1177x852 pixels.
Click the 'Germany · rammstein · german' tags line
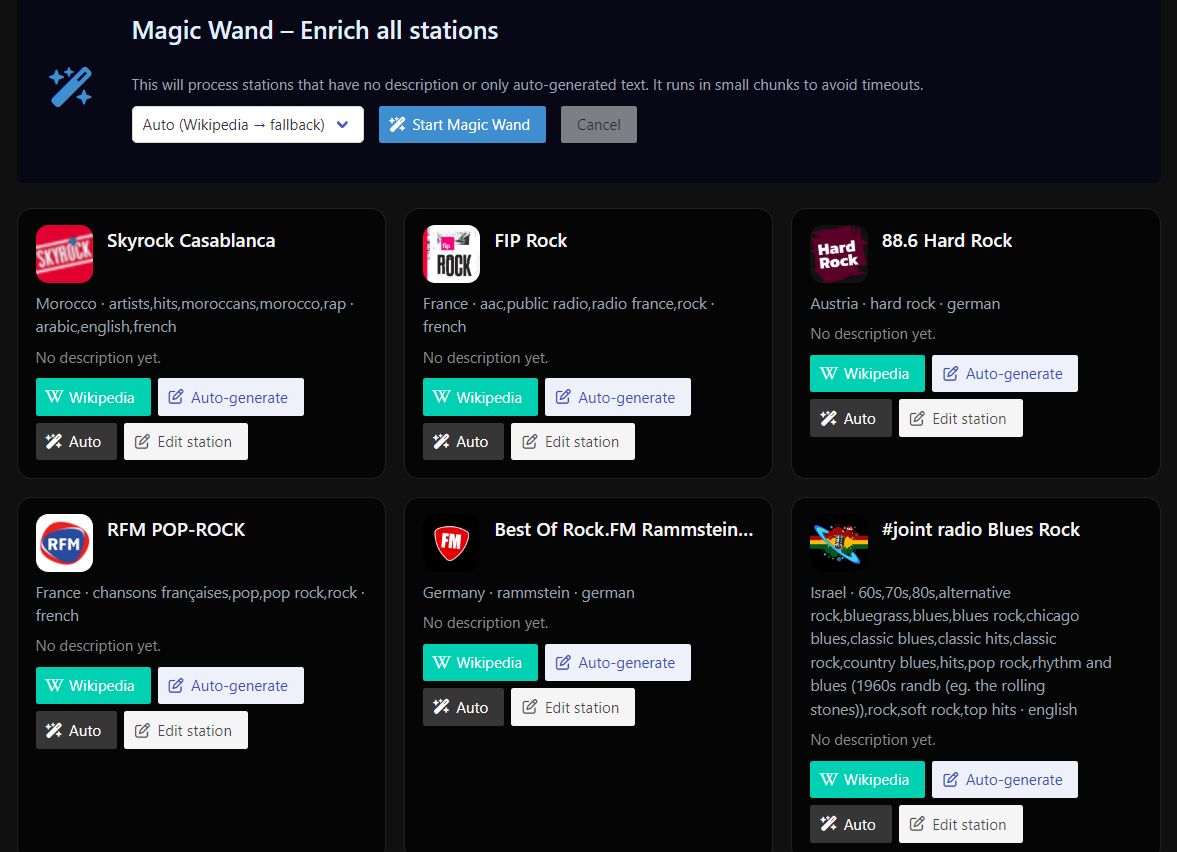(x=528, y=593)
